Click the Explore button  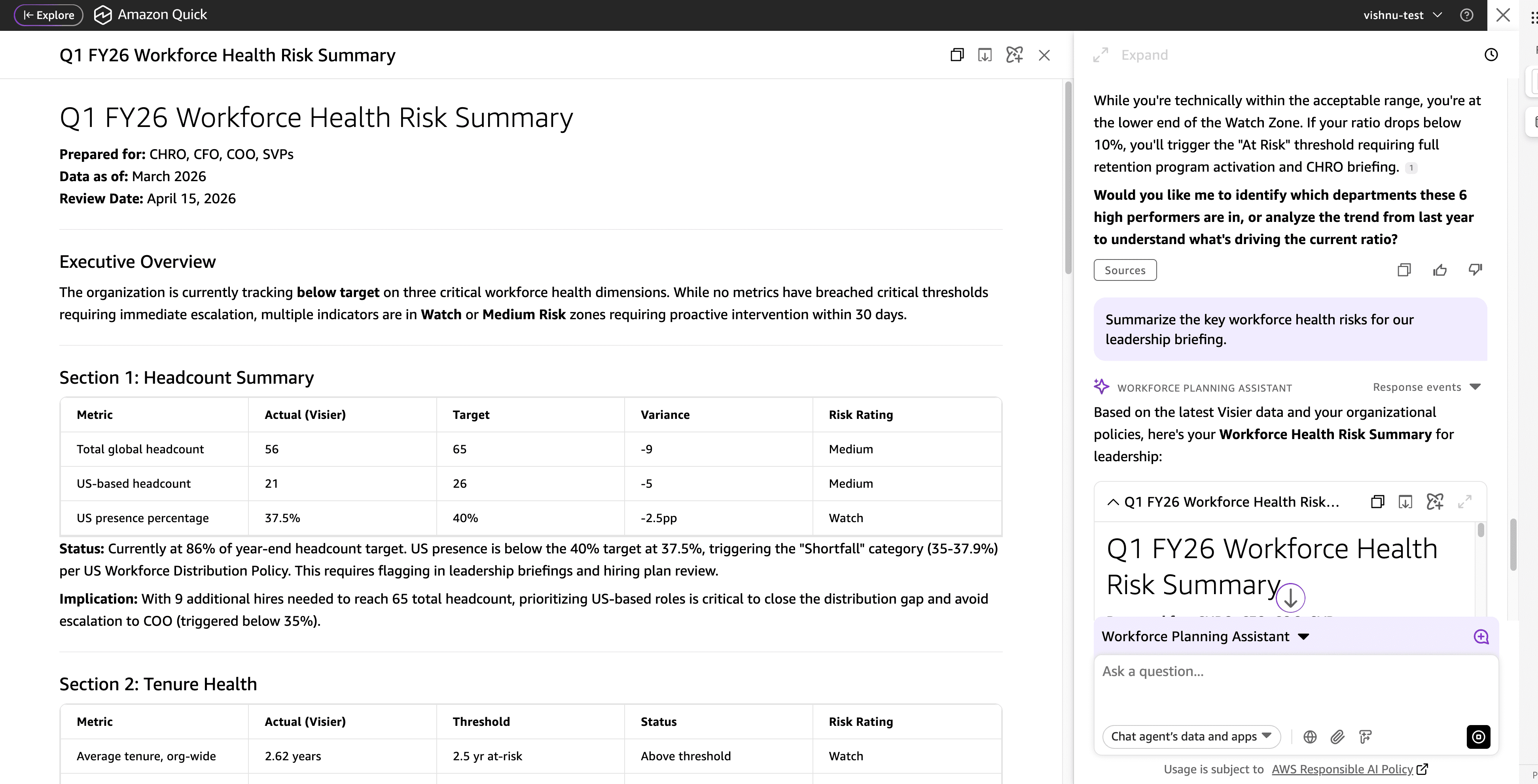pos(48,15)
